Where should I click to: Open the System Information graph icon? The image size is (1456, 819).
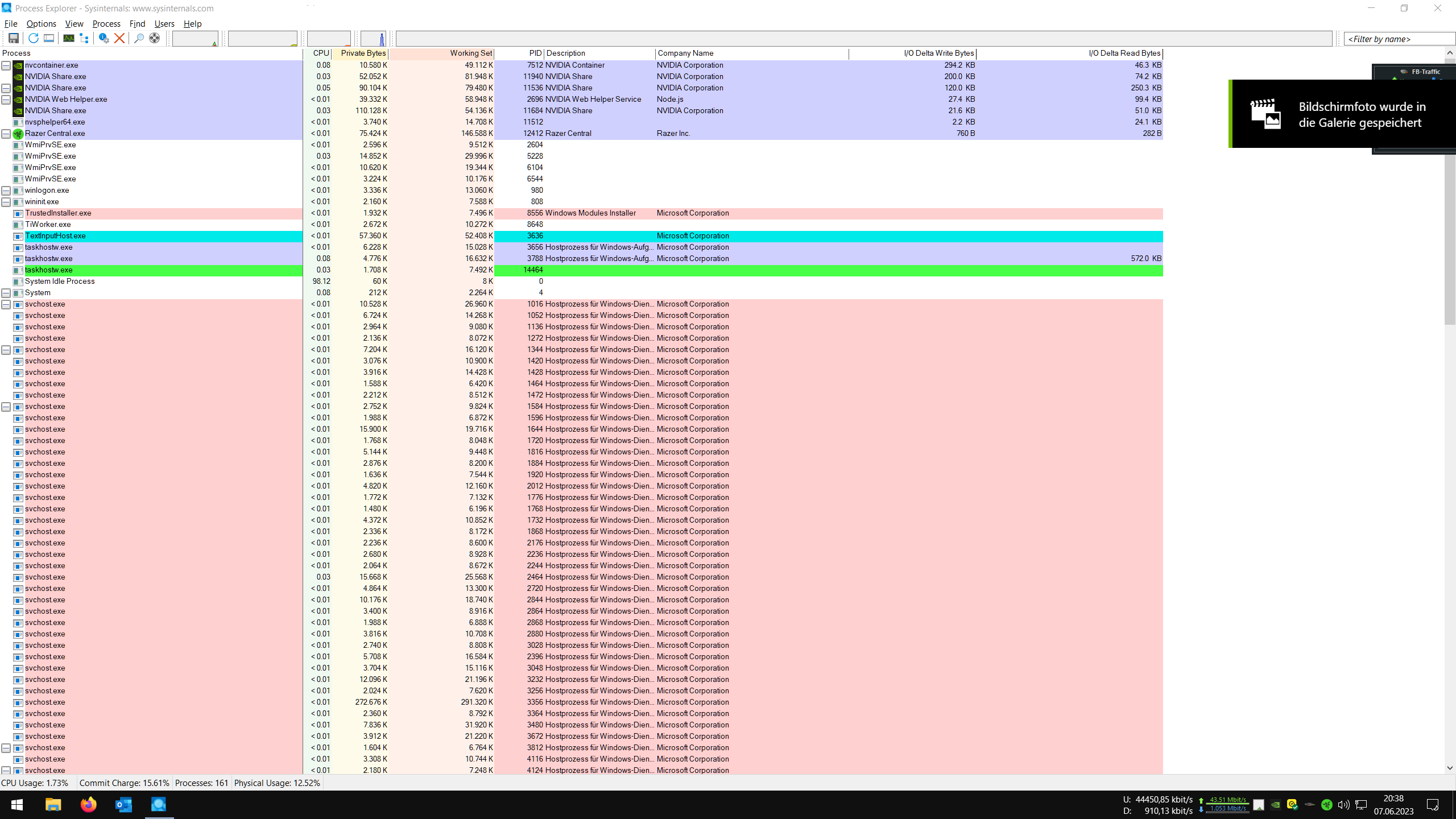tap(68, 38)
